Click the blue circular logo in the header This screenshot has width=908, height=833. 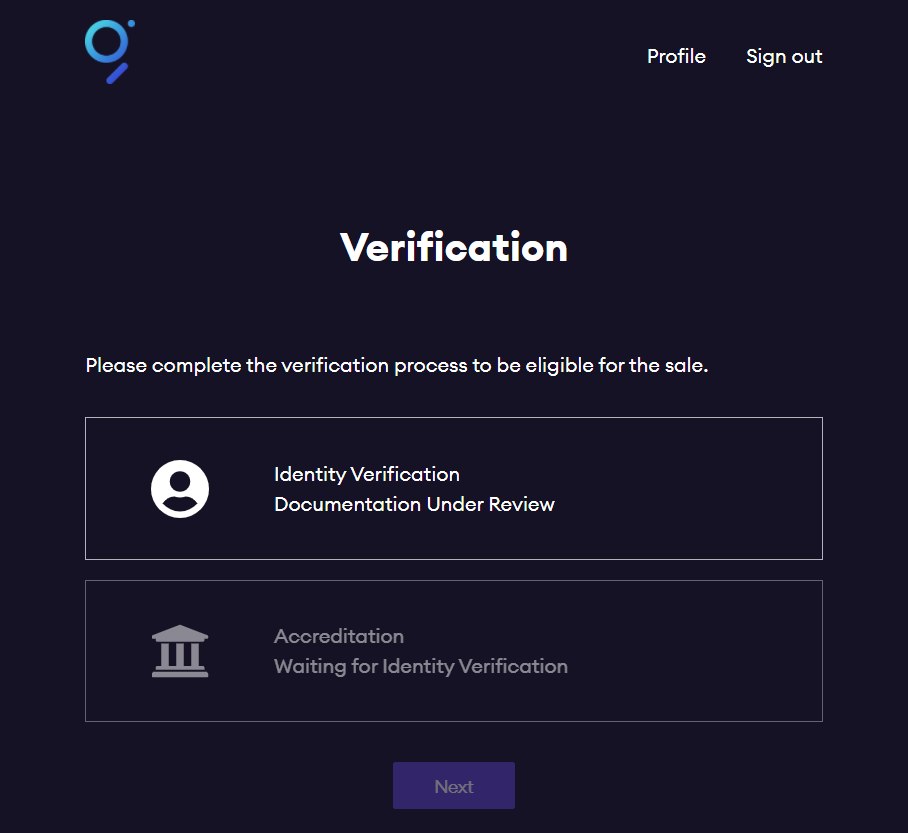109,52
